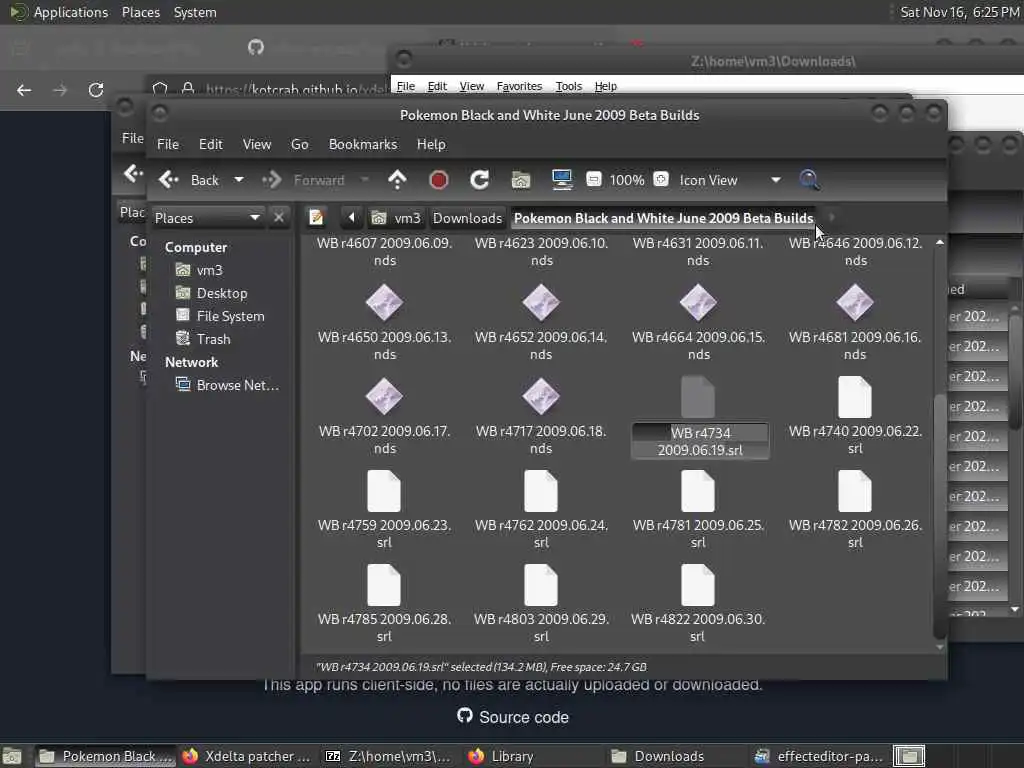Open the View menu in file manager
Viewport: 1024px width, 768px height.
(257, 144)
